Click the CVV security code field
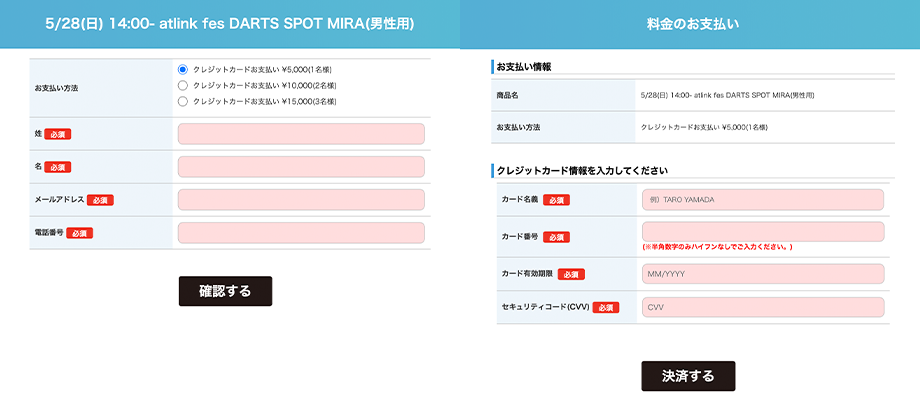 [x=763, y=307]
